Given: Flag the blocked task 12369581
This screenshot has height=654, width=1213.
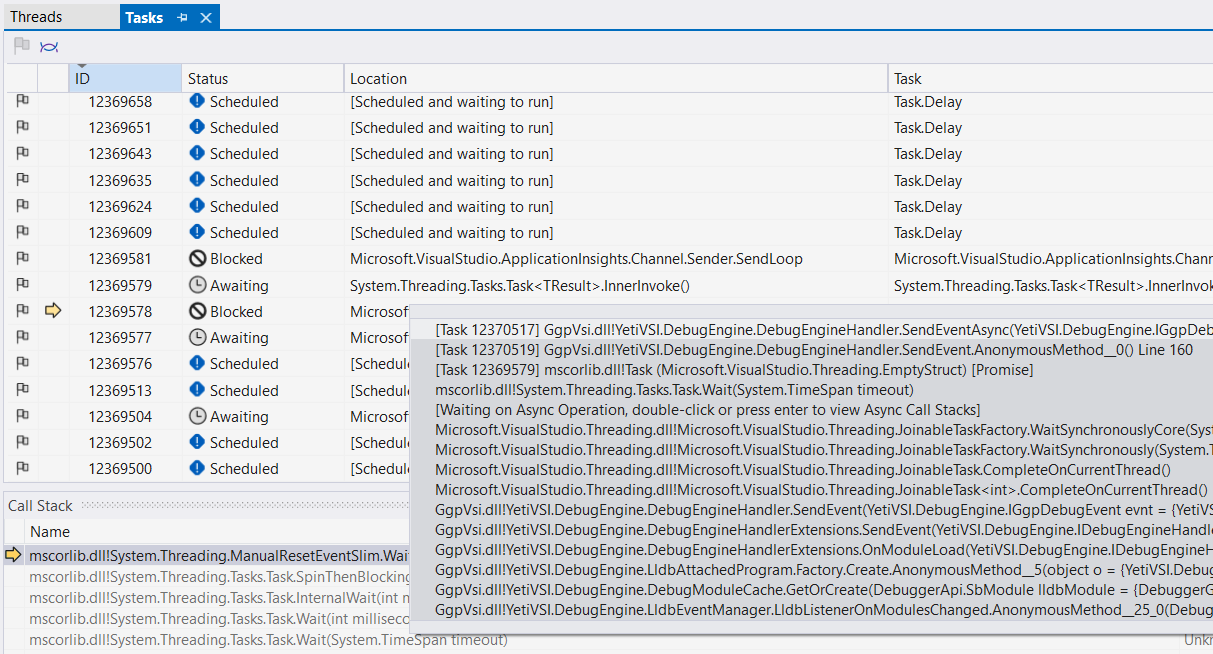Looking at the screenshot, I should [x=22, y=258].
